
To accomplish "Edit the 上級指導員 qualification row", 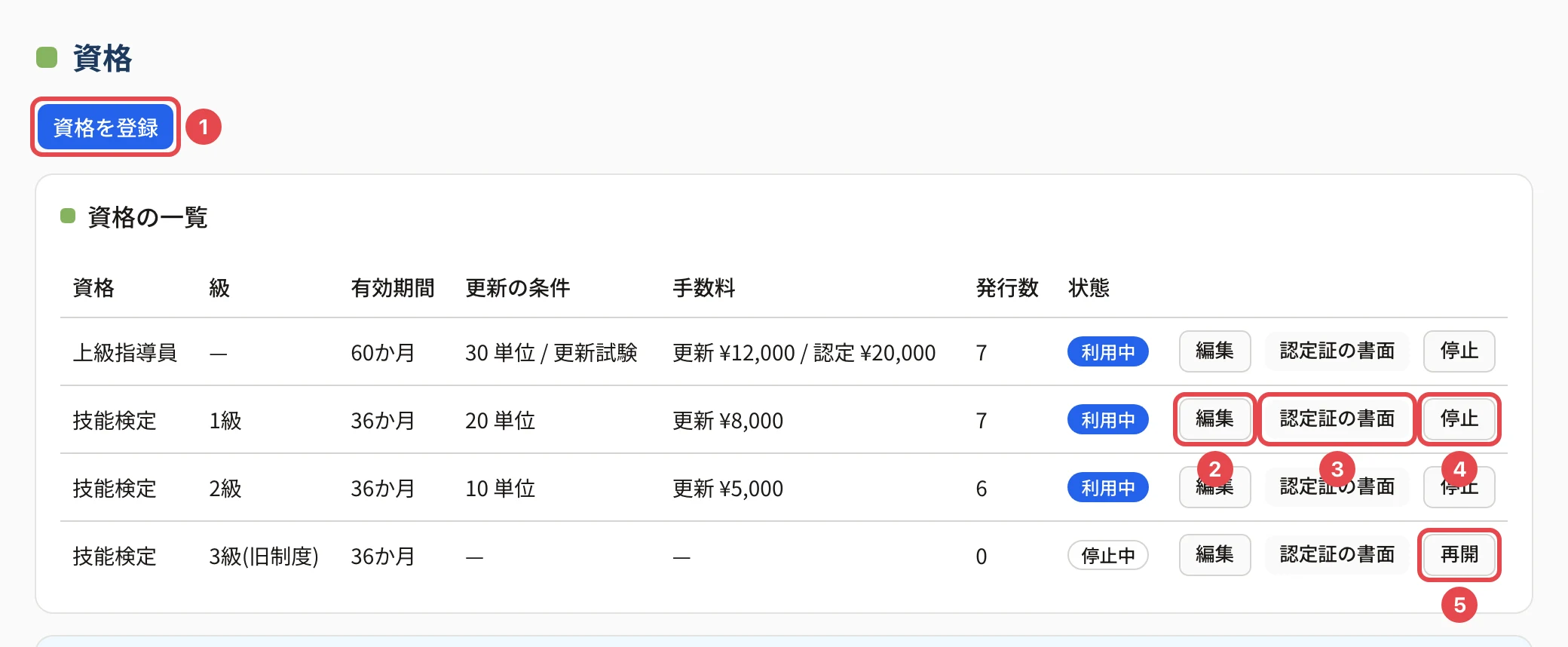I will (1214, 351).
